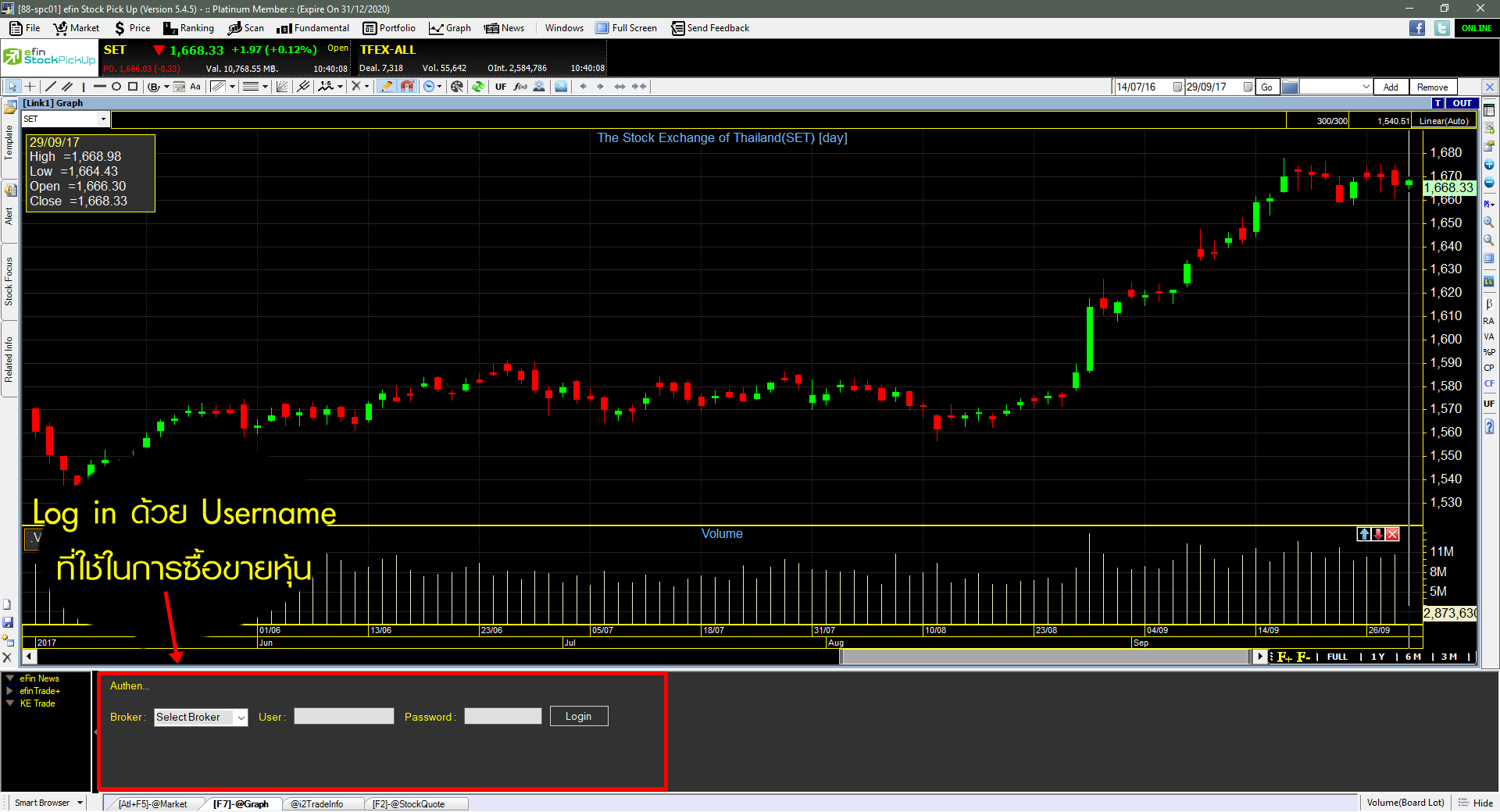Select the circle drawing tool

[x=116, y=87]
